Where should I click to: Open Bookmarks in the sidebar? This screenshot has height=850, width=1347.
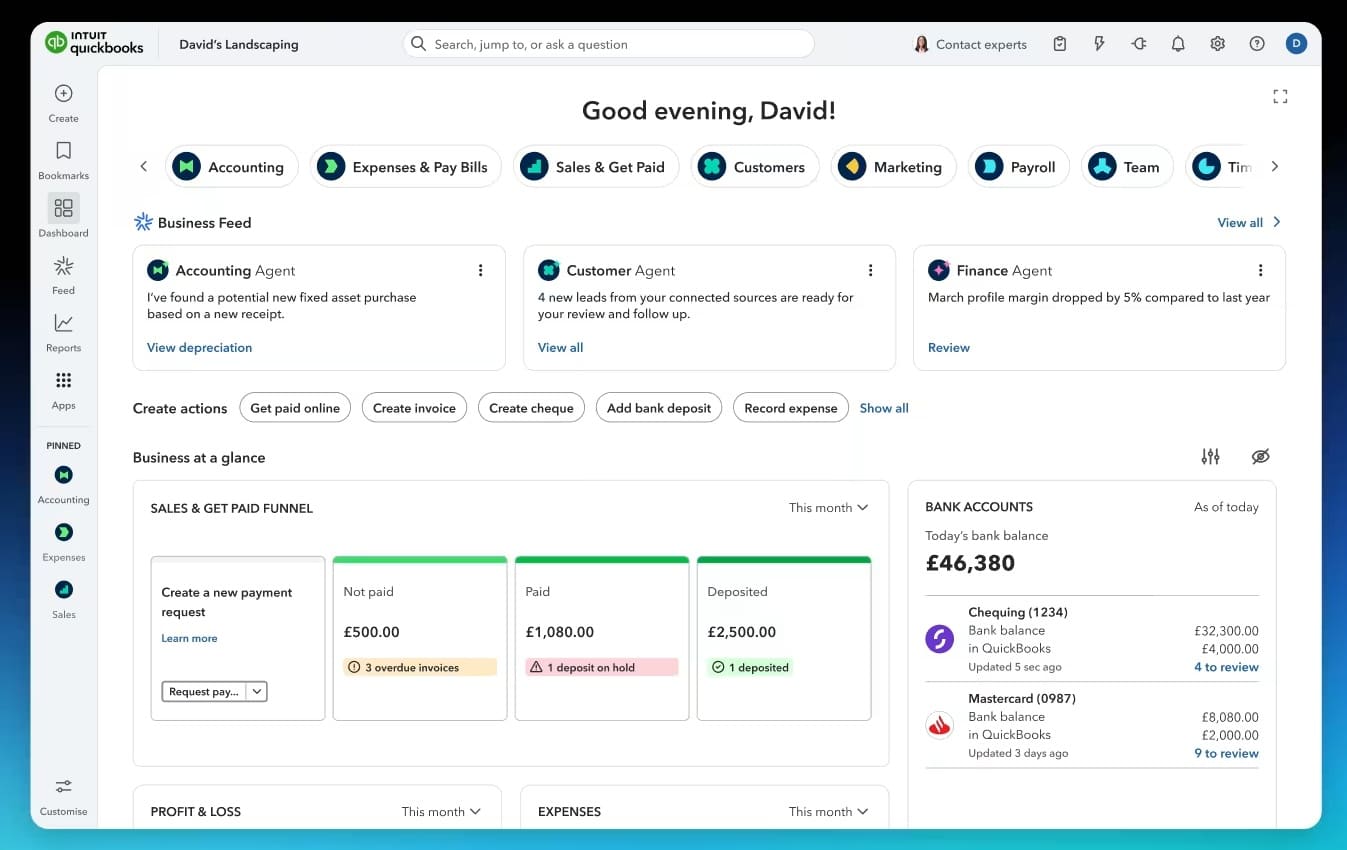coord(63,151)
